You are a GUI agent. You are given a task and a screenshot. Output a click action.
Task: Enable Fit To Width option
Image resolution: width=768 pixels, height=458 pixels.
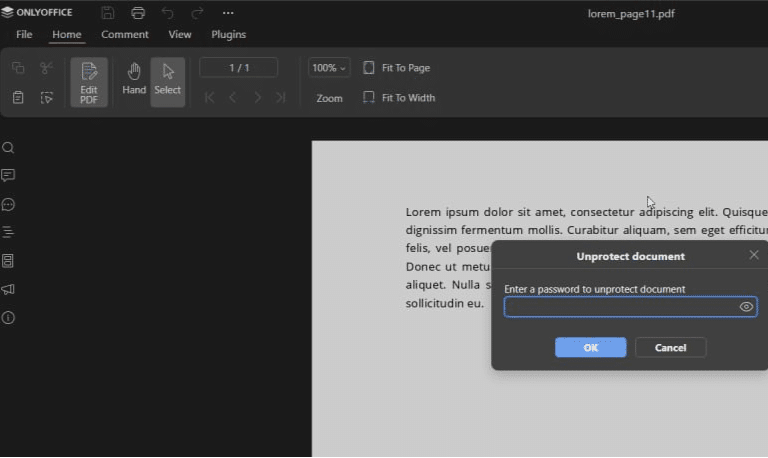click(398, 98)
